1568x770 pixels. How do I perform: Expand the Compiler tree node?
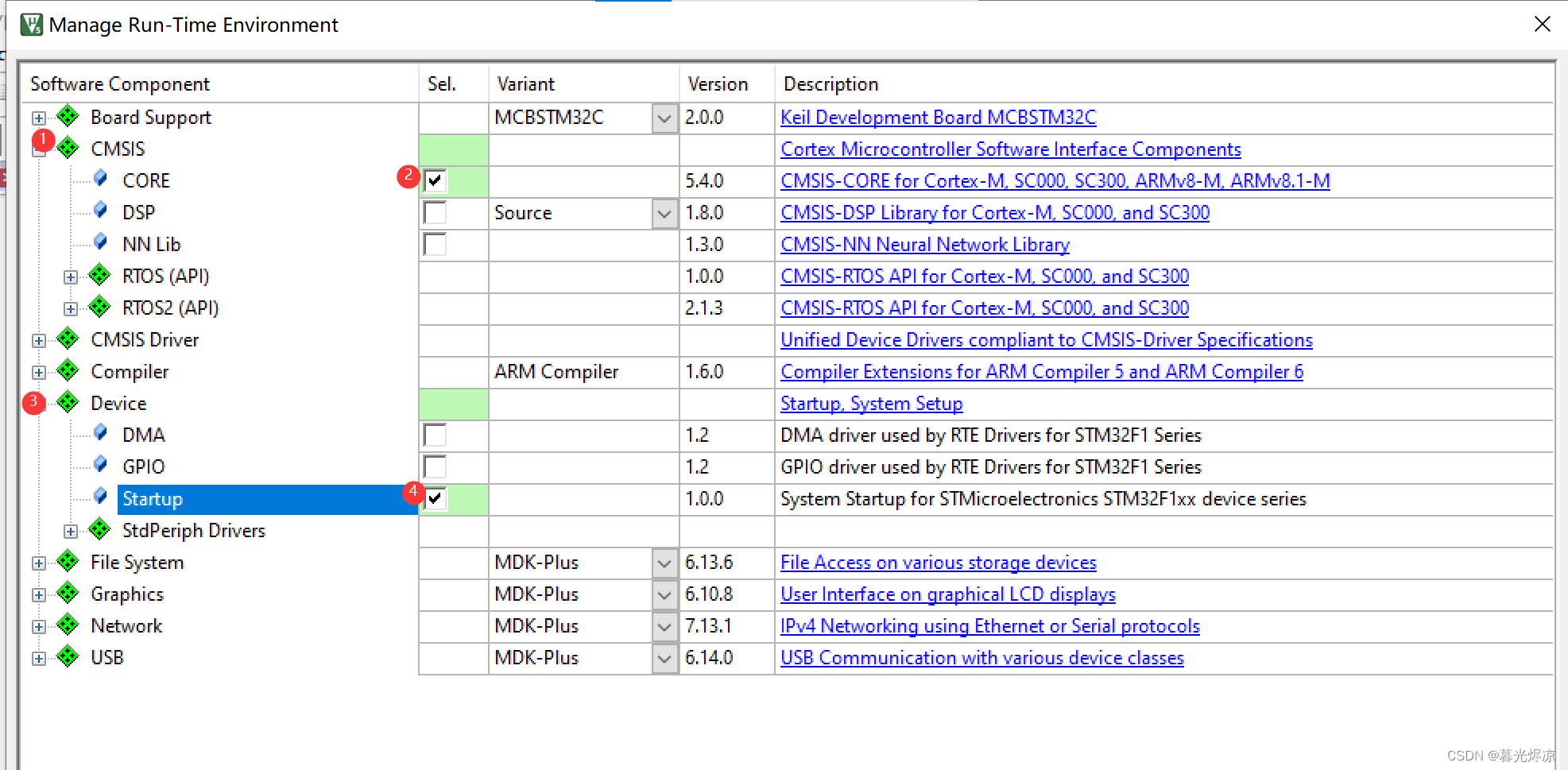(x=38, y=373)
